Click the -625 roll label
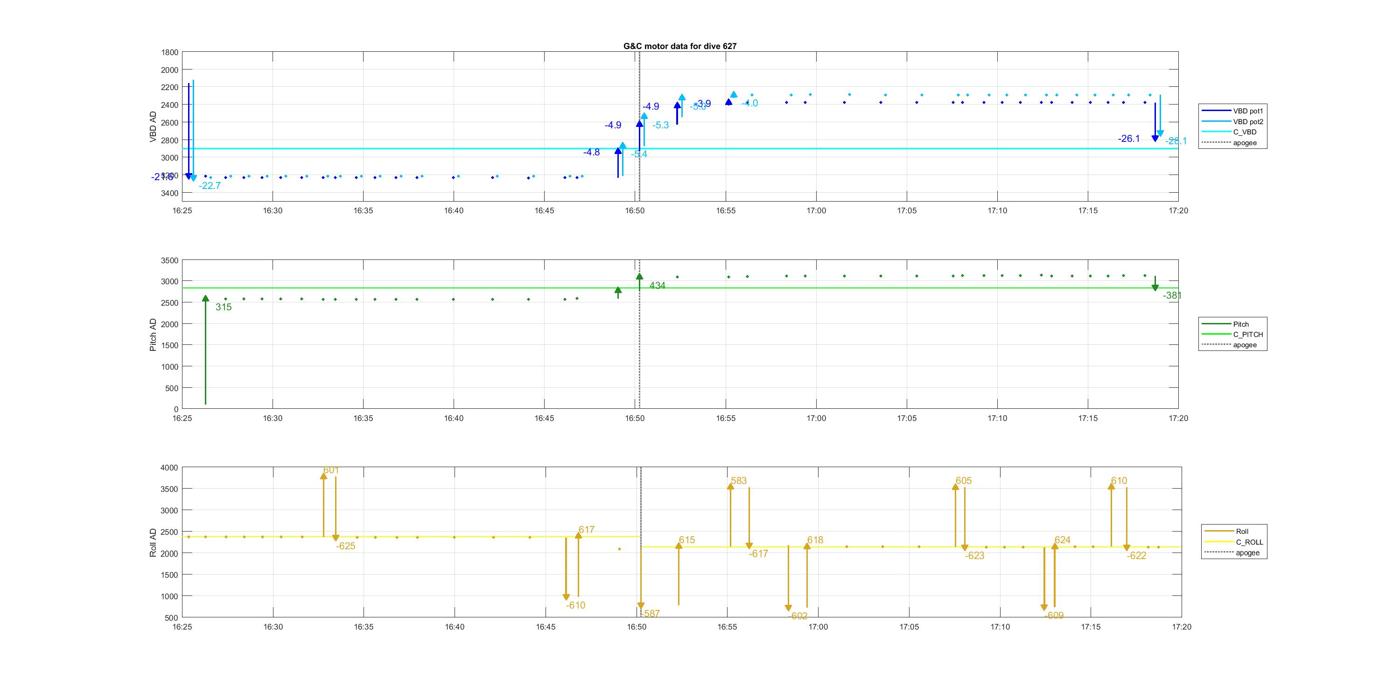The height and width of the screenshot is (693, 1400). pyautogui.click(x=346, y=546)
